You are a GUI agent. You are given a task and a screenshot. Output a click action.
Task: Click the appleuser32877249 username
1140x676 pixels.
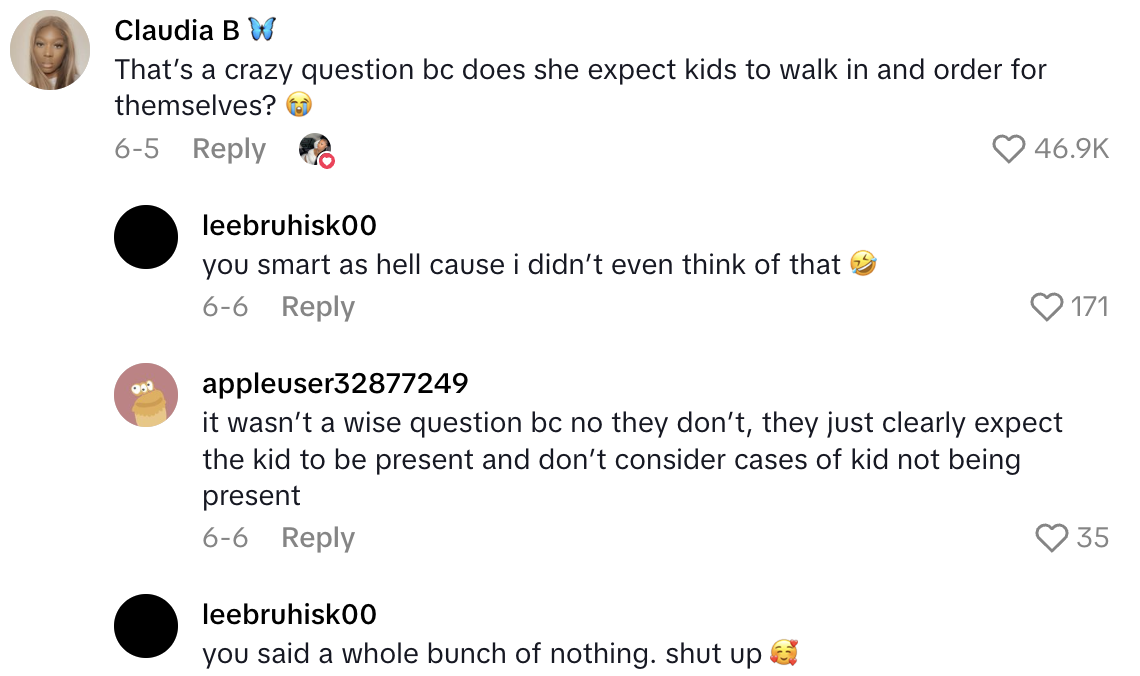(335, 383)
